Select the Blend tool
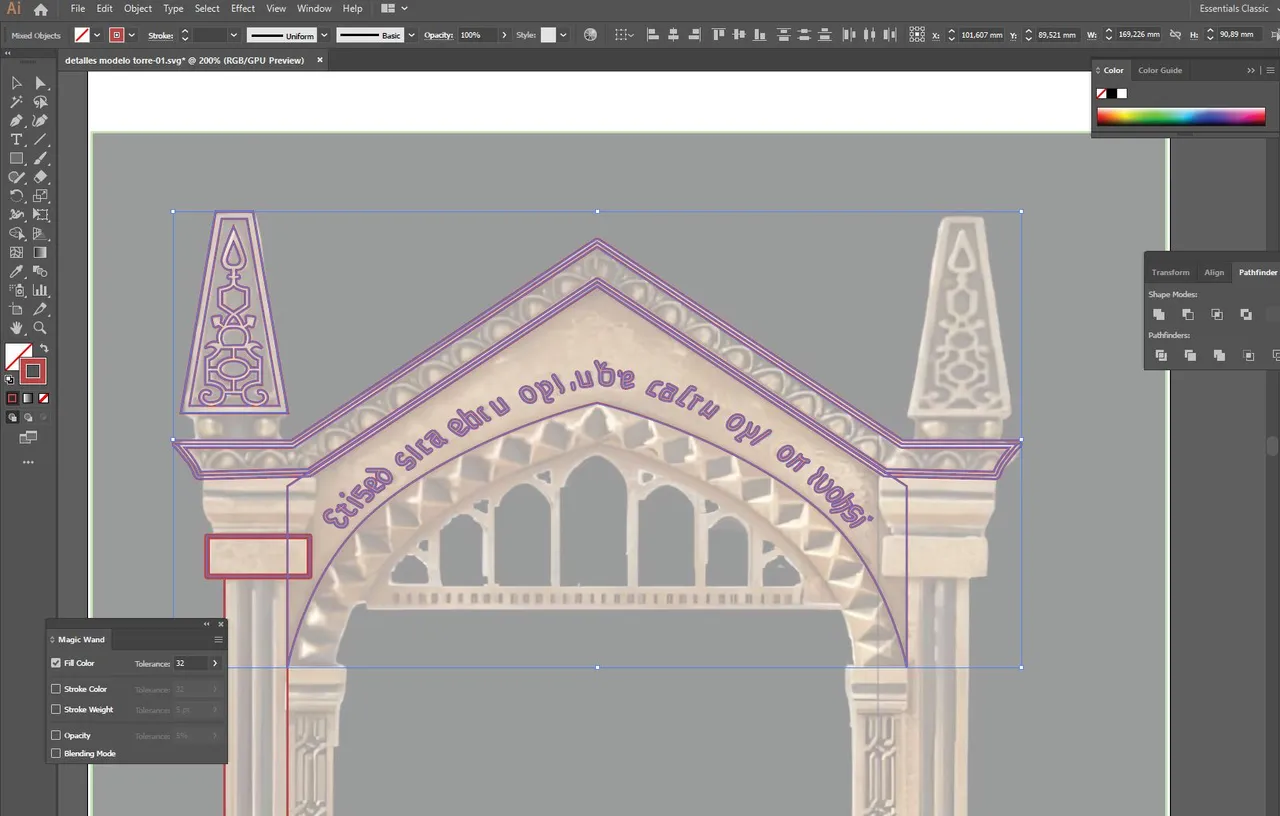The width and height of the screenshot is (1280, 816). click(41, 272)
